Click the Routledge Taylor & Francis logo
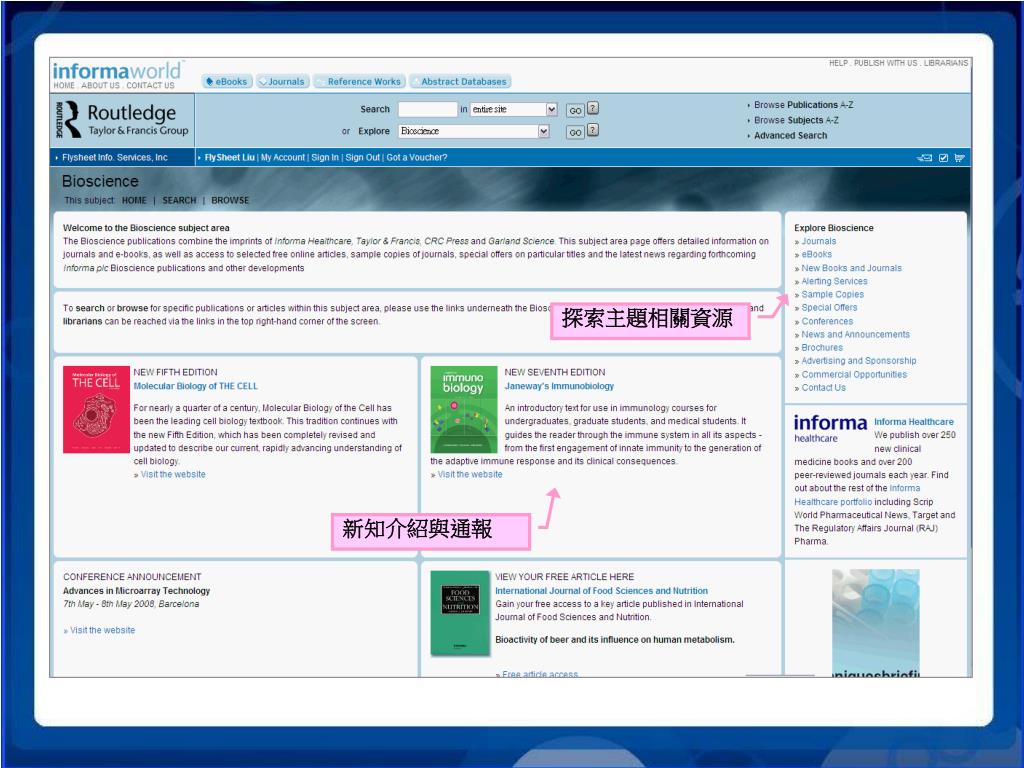1024x768 pixels. (x=123, y=120)
